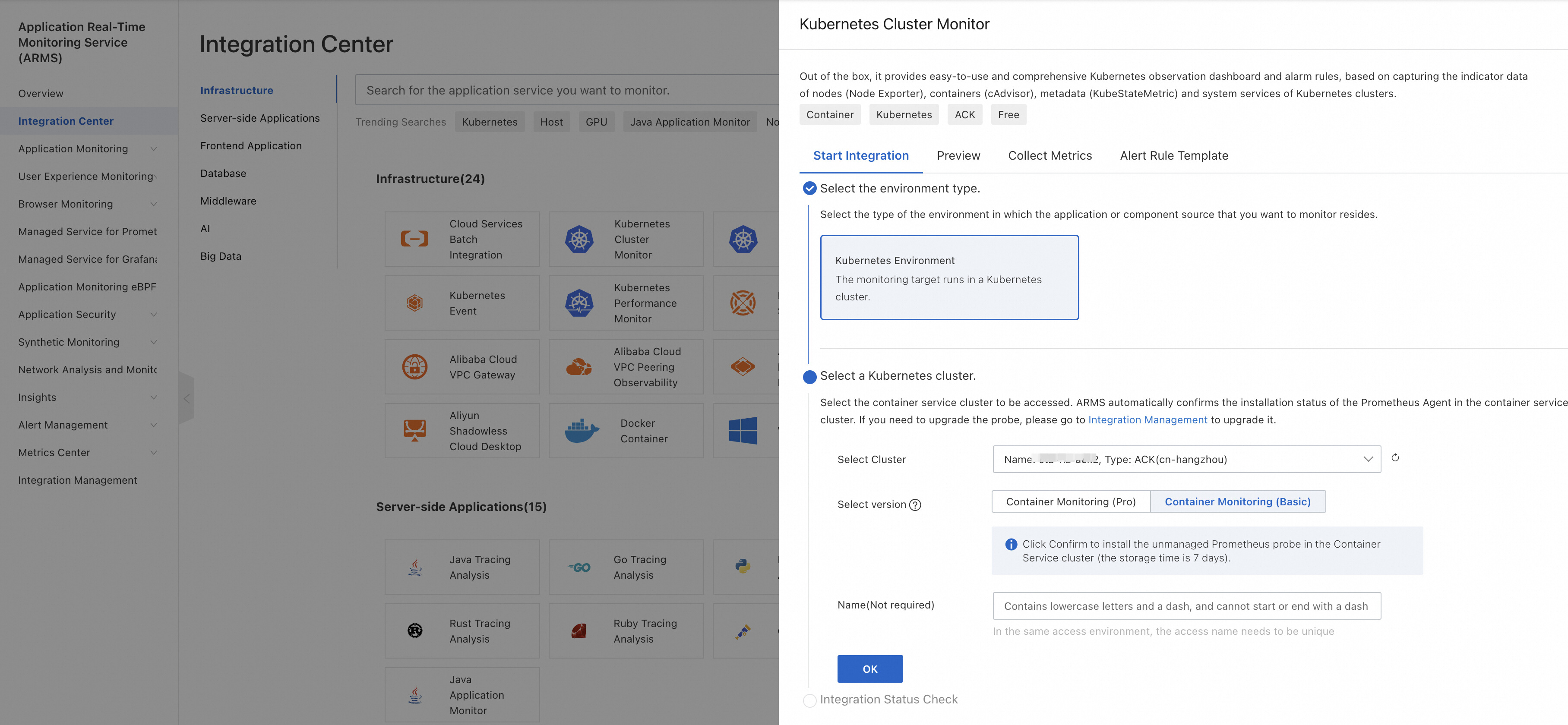Select the Big Data category
Viewport: 1568px width, 725px height.
point(221,256)
